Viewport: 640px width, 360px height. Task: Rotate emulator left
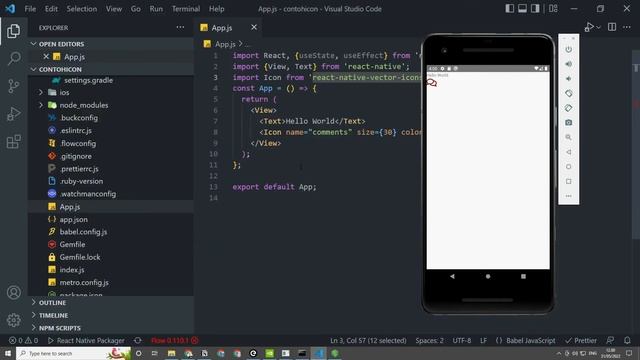(569, 93)
